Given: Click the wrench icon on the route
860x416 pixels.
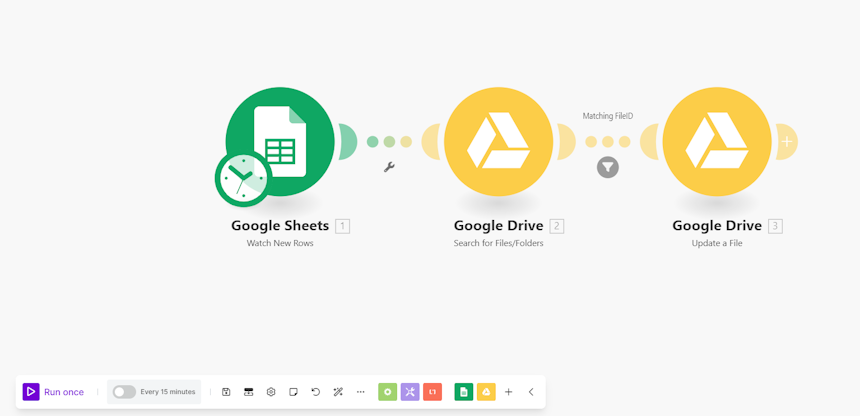Looking at the screenshot, I should (389, 167).
